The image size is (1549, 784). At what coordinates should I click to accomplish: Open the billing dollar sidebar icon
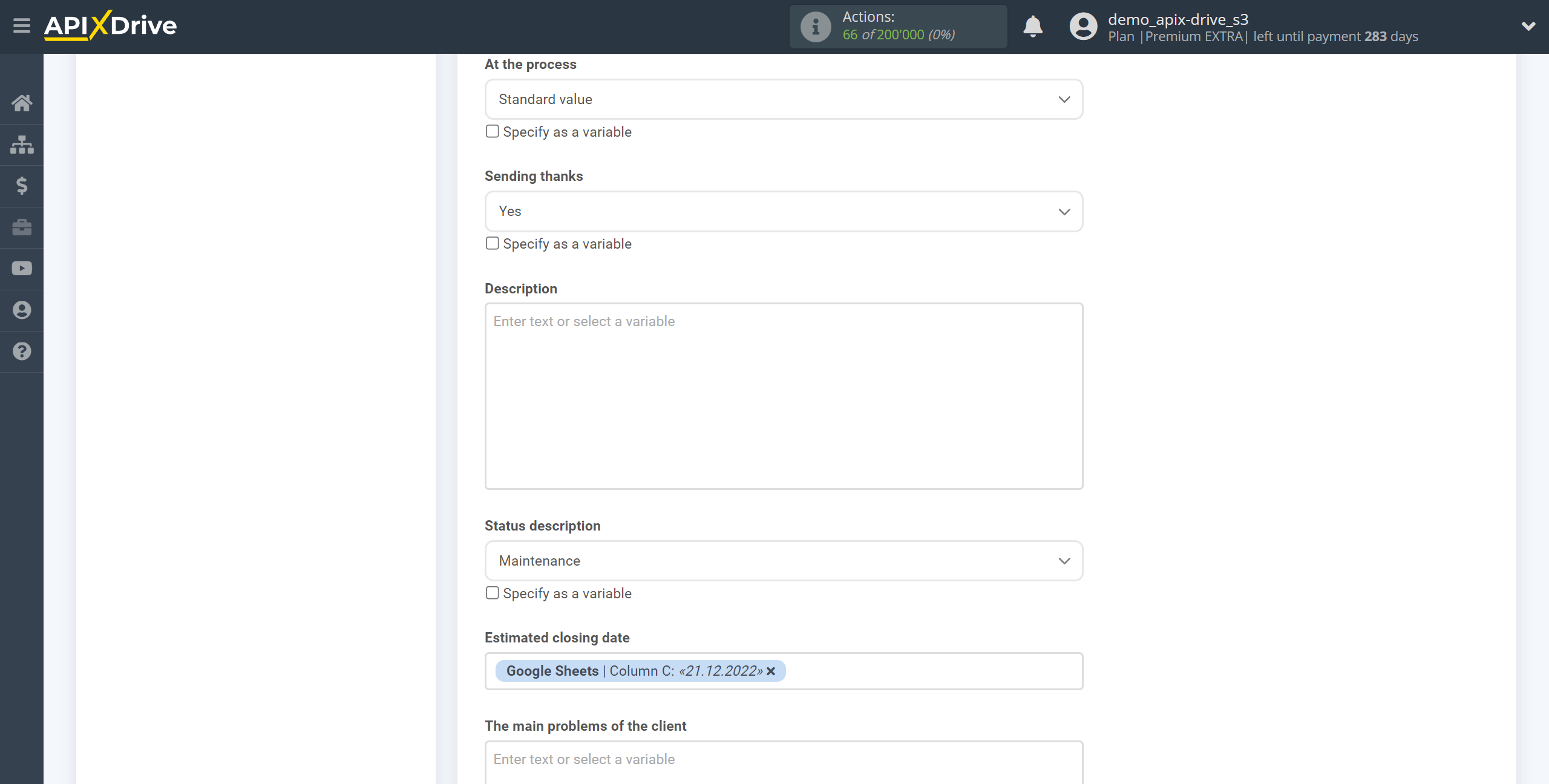(x=22, y=186)
